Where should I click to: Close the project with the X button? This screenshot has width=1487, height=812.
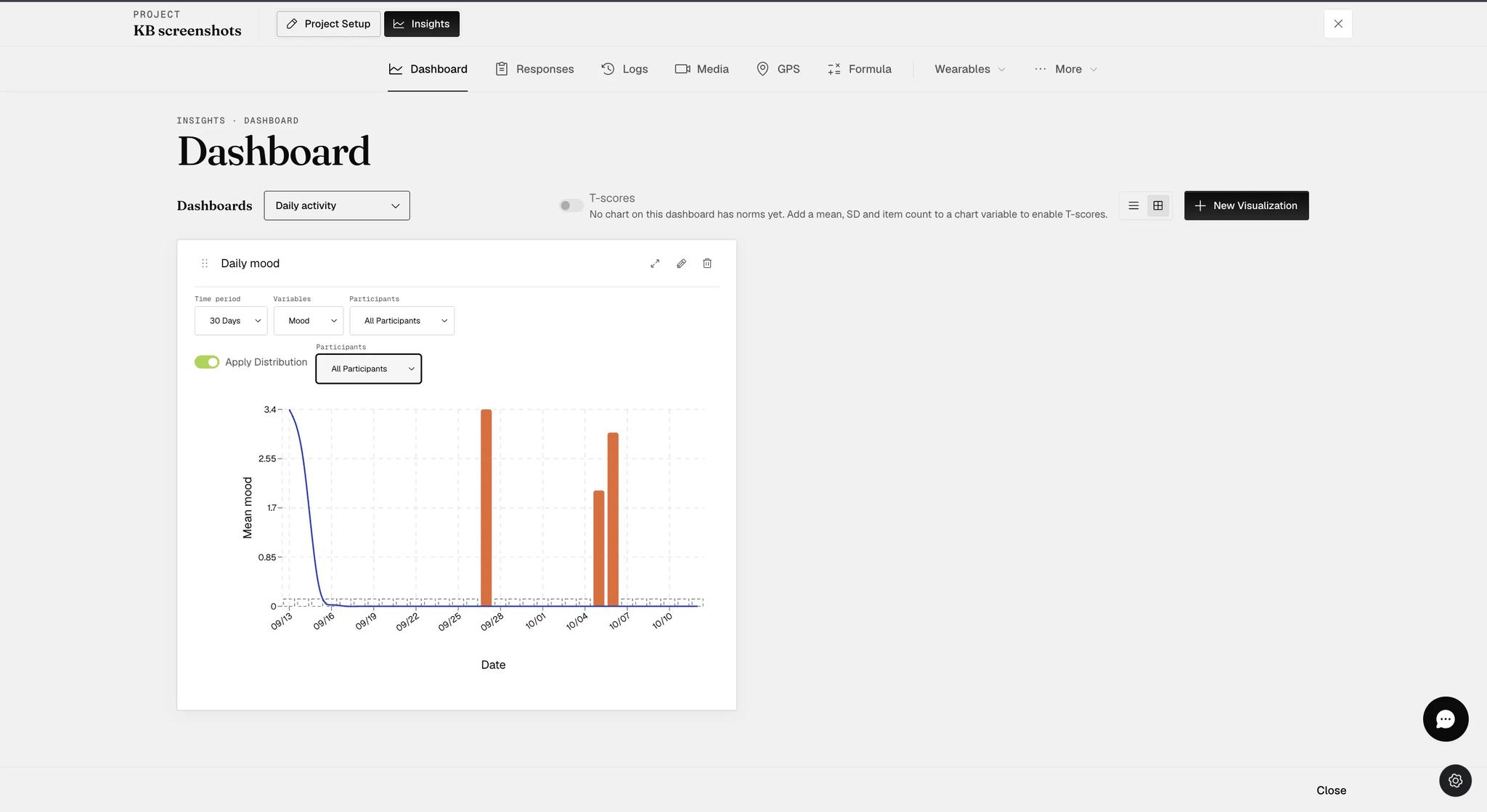pyautogui.click(x=1338, y=24)
